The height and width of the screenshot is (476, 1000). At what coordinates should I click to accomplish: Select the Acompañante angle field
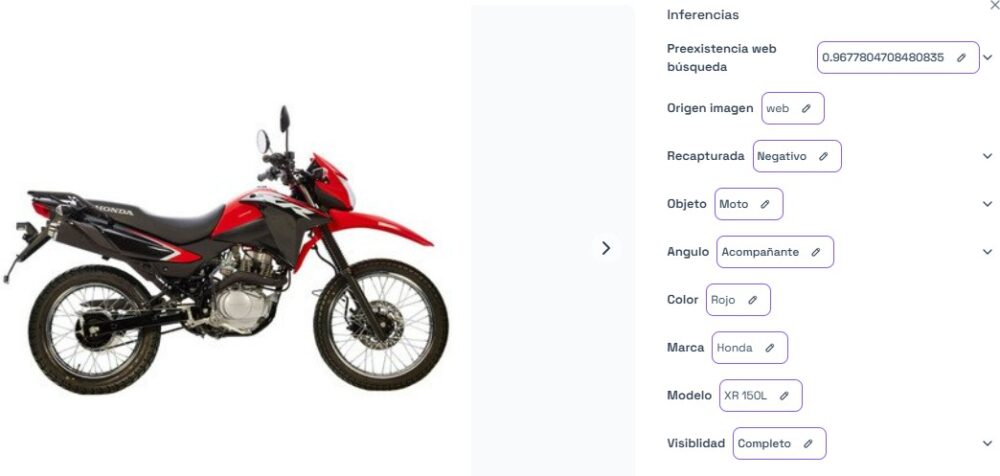click(x=775, y=252)
